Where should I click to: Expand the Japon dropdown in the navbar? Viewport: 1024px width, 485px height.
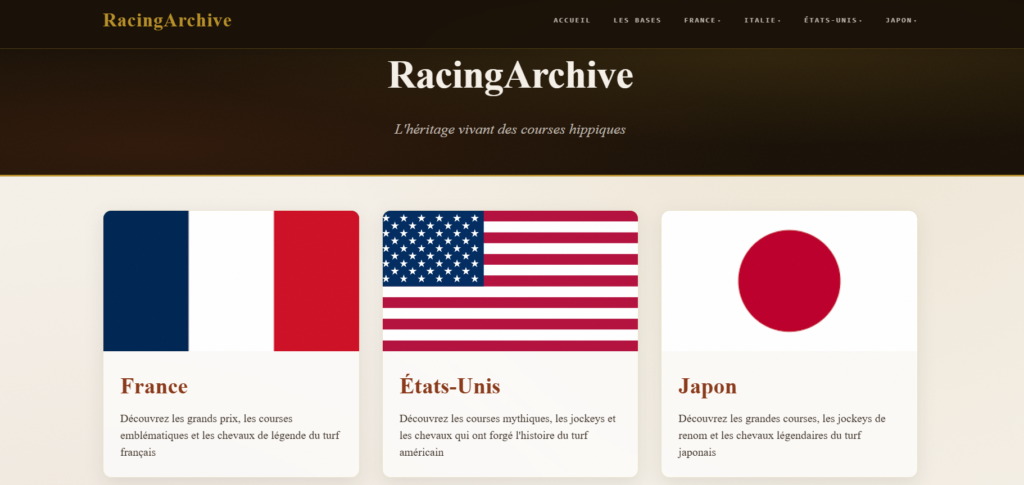click(900, 21)
